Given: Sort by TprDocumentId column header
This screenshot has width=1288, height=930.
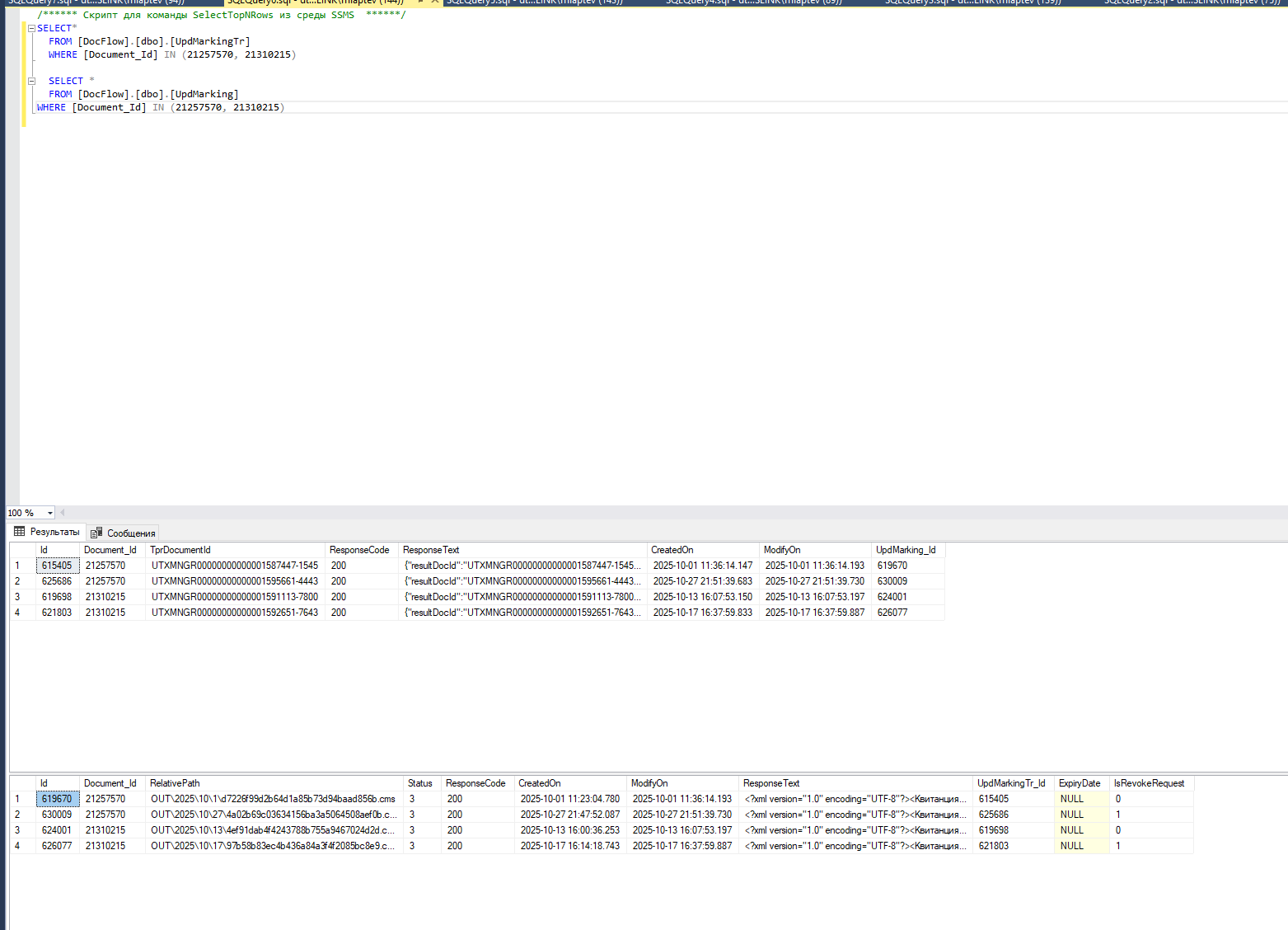Looking at the screenshot, I should point(235,550).
